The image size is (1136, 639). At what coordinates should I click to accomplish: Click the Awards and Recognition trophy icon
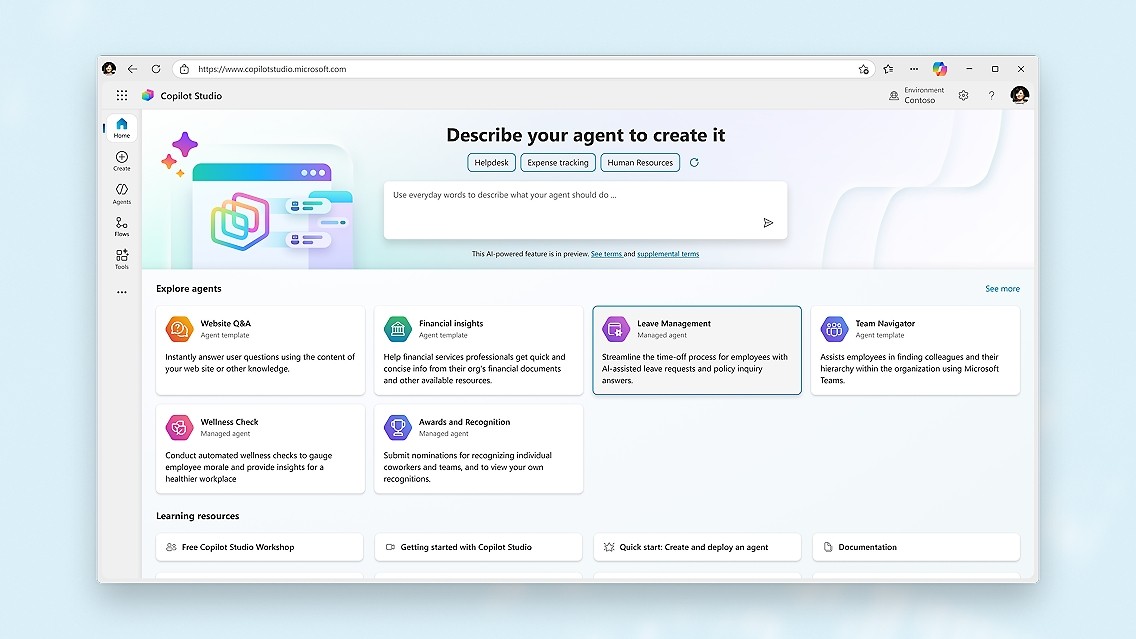[x=397, y=427]
